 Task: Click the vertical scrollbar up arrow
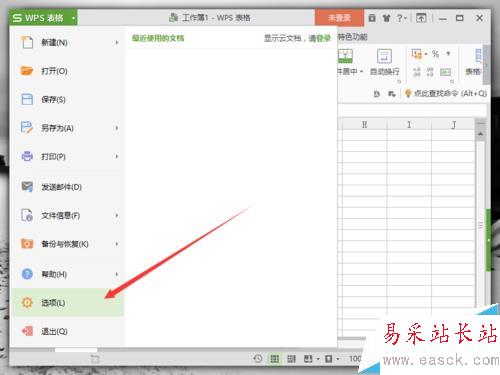[480, 134]
